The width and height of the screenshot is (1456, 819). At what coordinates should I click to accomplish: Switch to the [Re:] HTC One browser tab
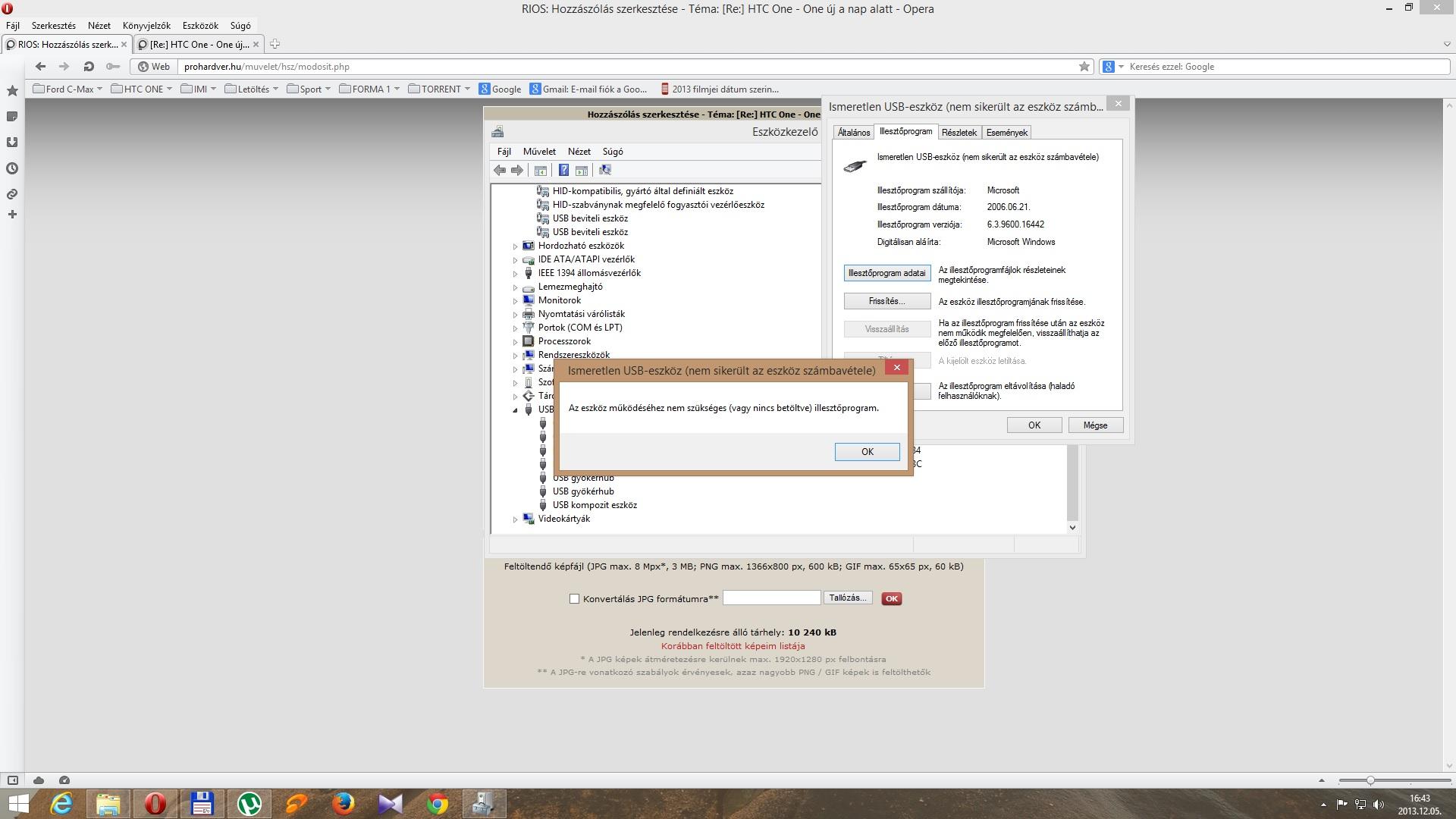click(199, 45)
